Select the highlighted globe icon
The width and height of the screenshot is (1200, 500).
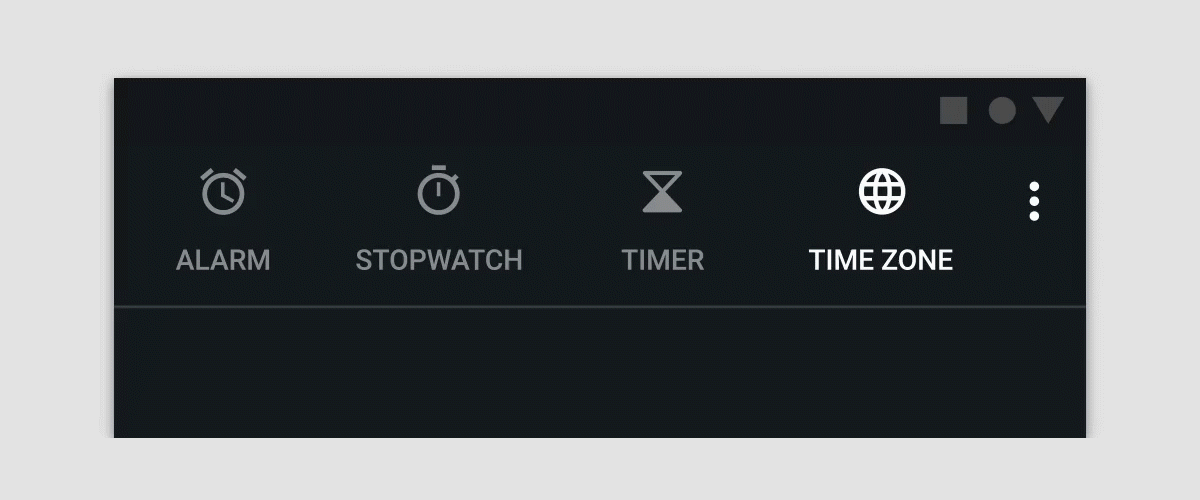pos(882,190)
